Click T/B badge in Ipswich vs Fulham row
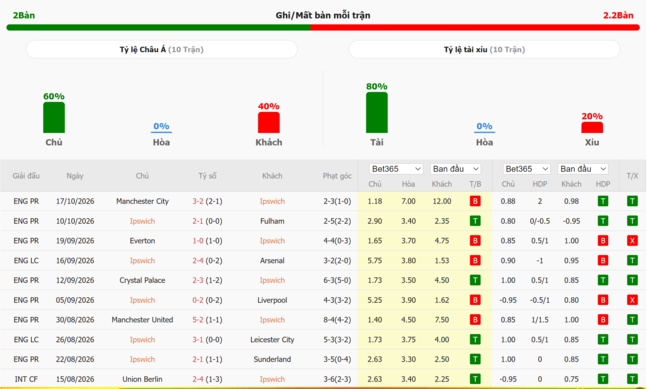The image size is (650, 389). pyautogui.click(x=475, y=221)
